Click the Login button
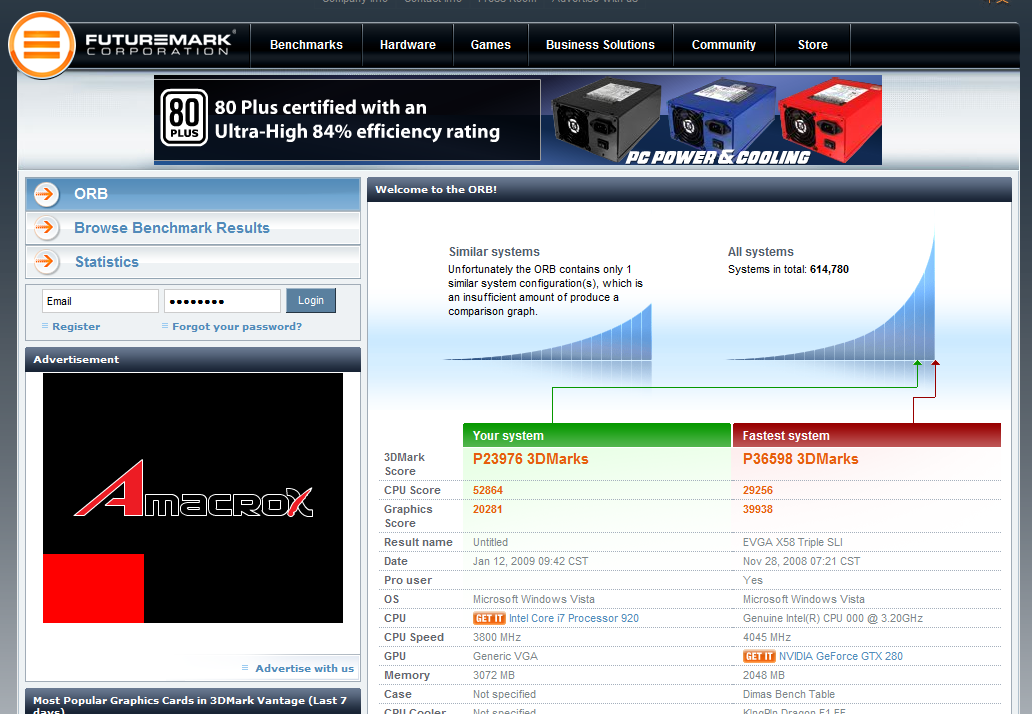Viewport: 1032px width, 714px height. click(311, 300)
